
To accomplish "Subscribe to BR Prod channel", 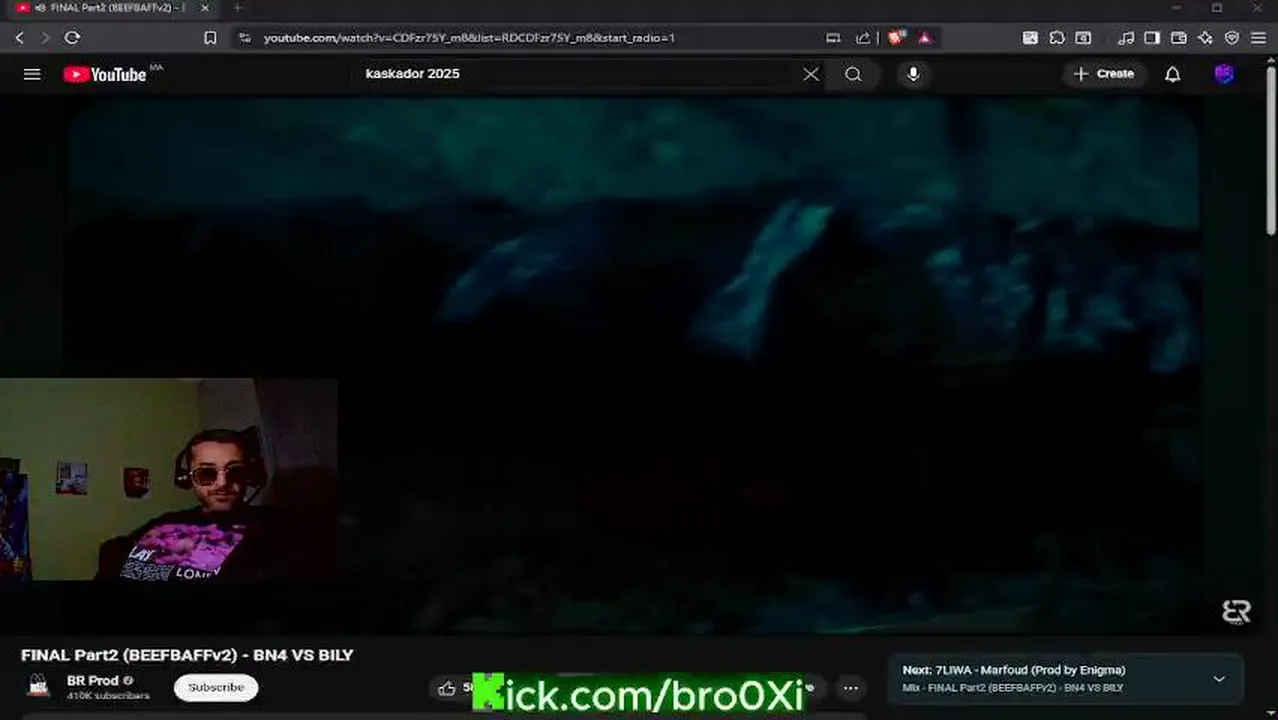I will [x=216, y=688].
